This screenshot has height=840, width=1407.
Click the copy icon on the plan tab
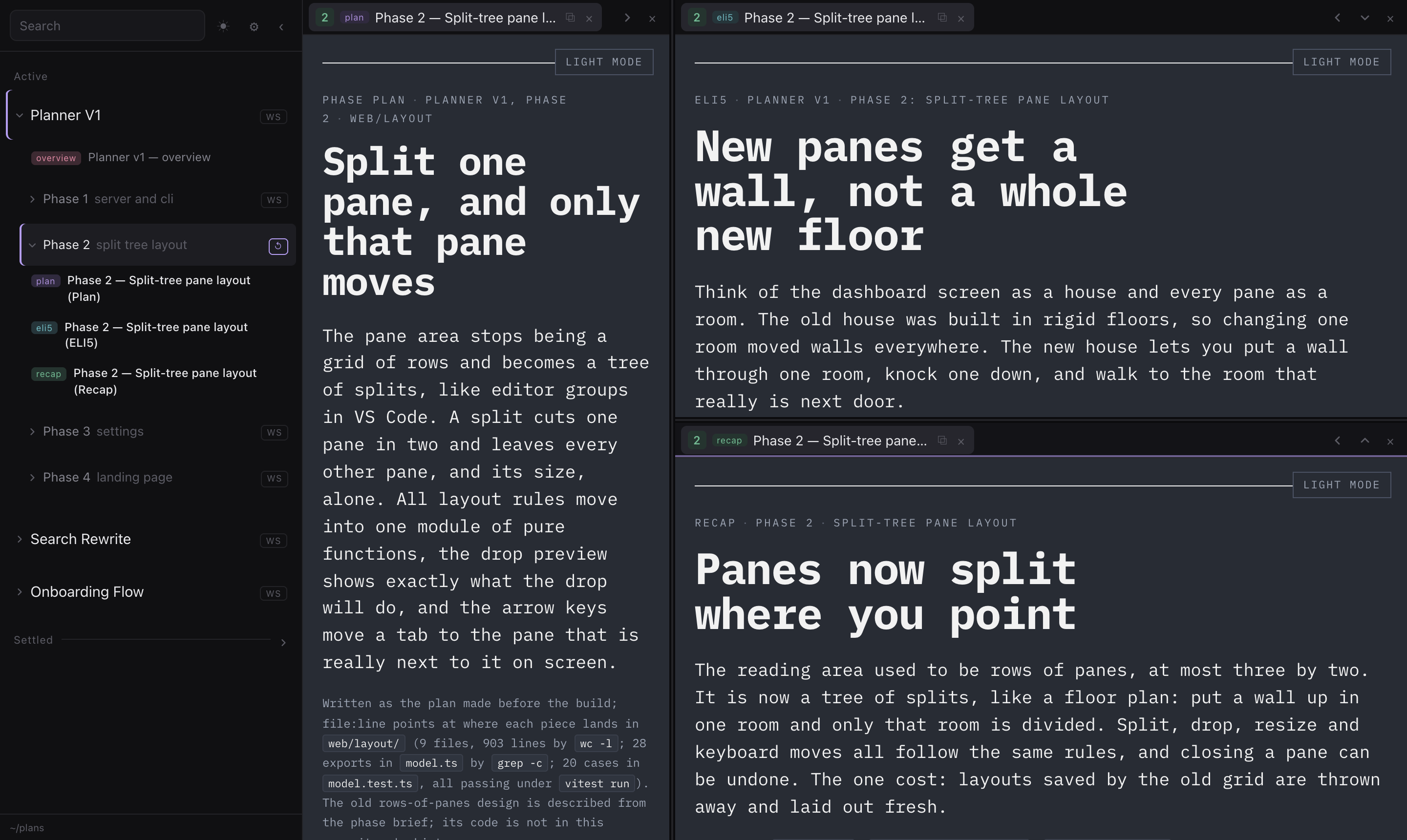(x=570, y=18)
